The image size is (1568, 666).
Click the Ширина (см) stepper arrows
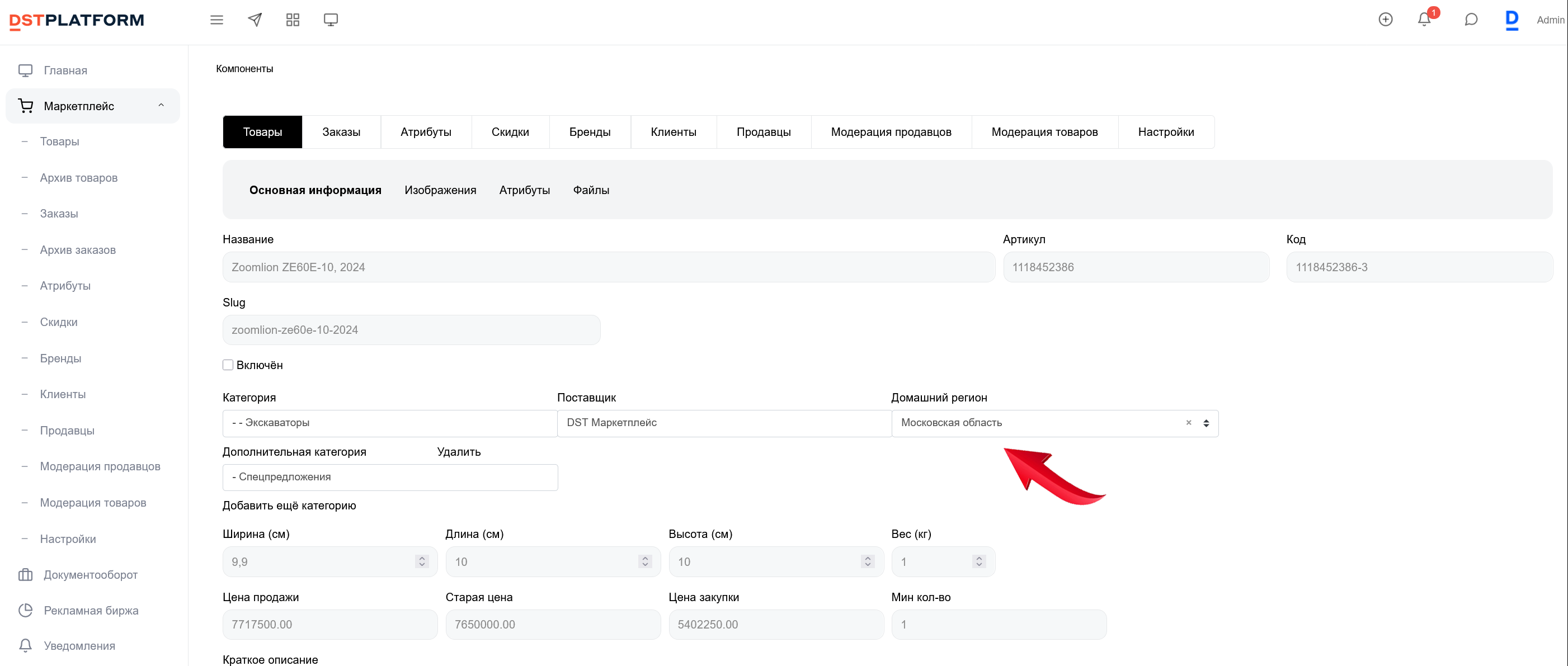(422, 561)
